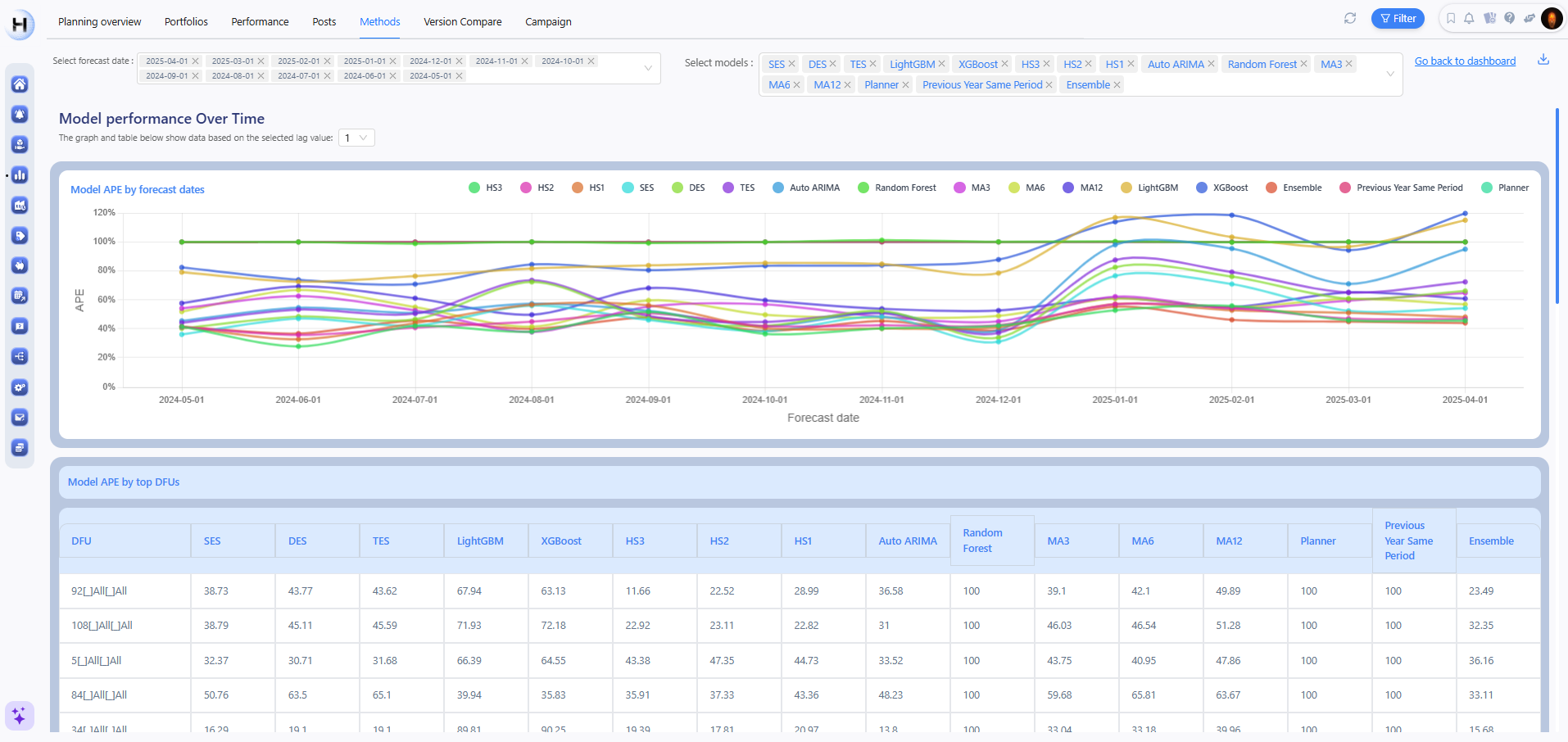Open the sidebar gear settings icon
Screen dimensions: 1568x742
pyautogui.click(x=20, y=387)
